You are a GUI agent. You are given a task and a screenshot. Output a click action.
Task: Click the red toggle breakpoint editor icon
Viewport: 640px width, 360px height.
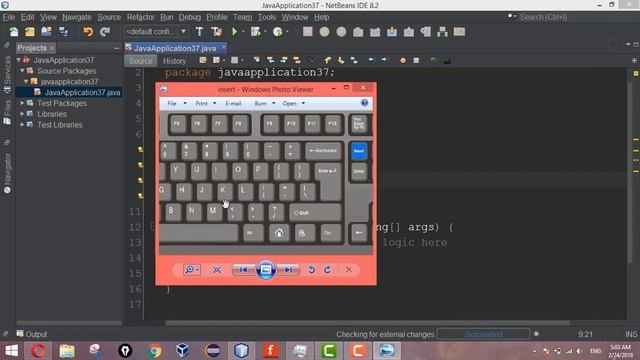click(403, 60)
